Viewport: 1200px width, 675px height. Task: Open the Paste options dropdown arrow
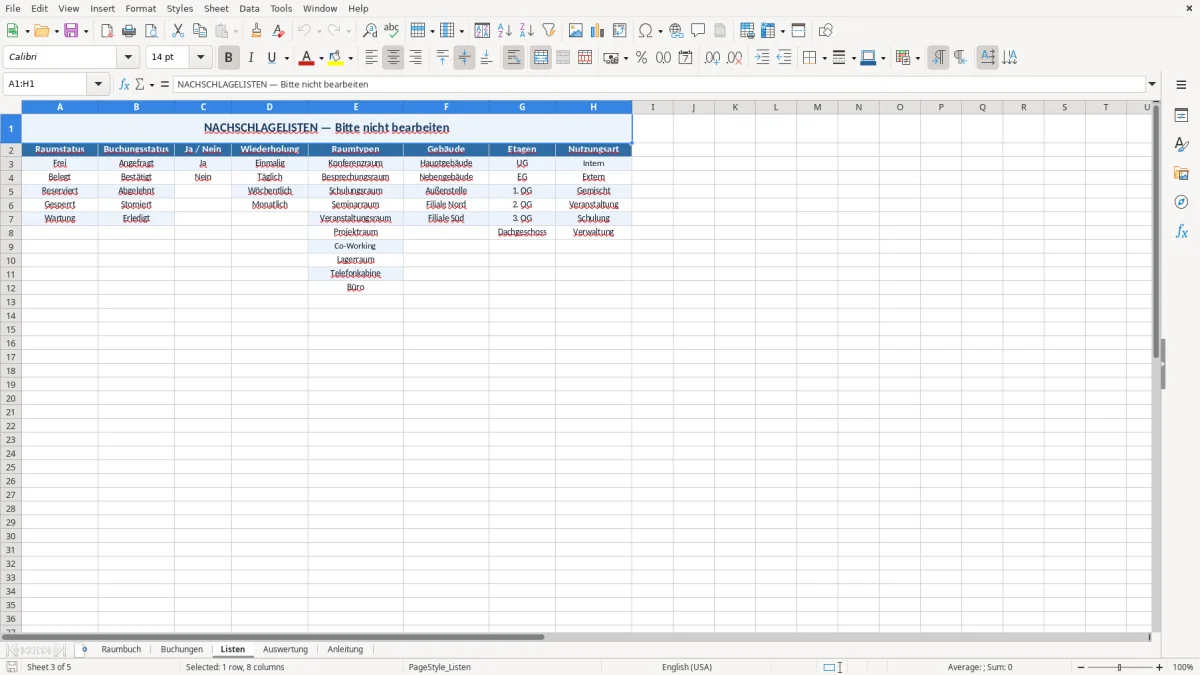[x=236, y=31]
